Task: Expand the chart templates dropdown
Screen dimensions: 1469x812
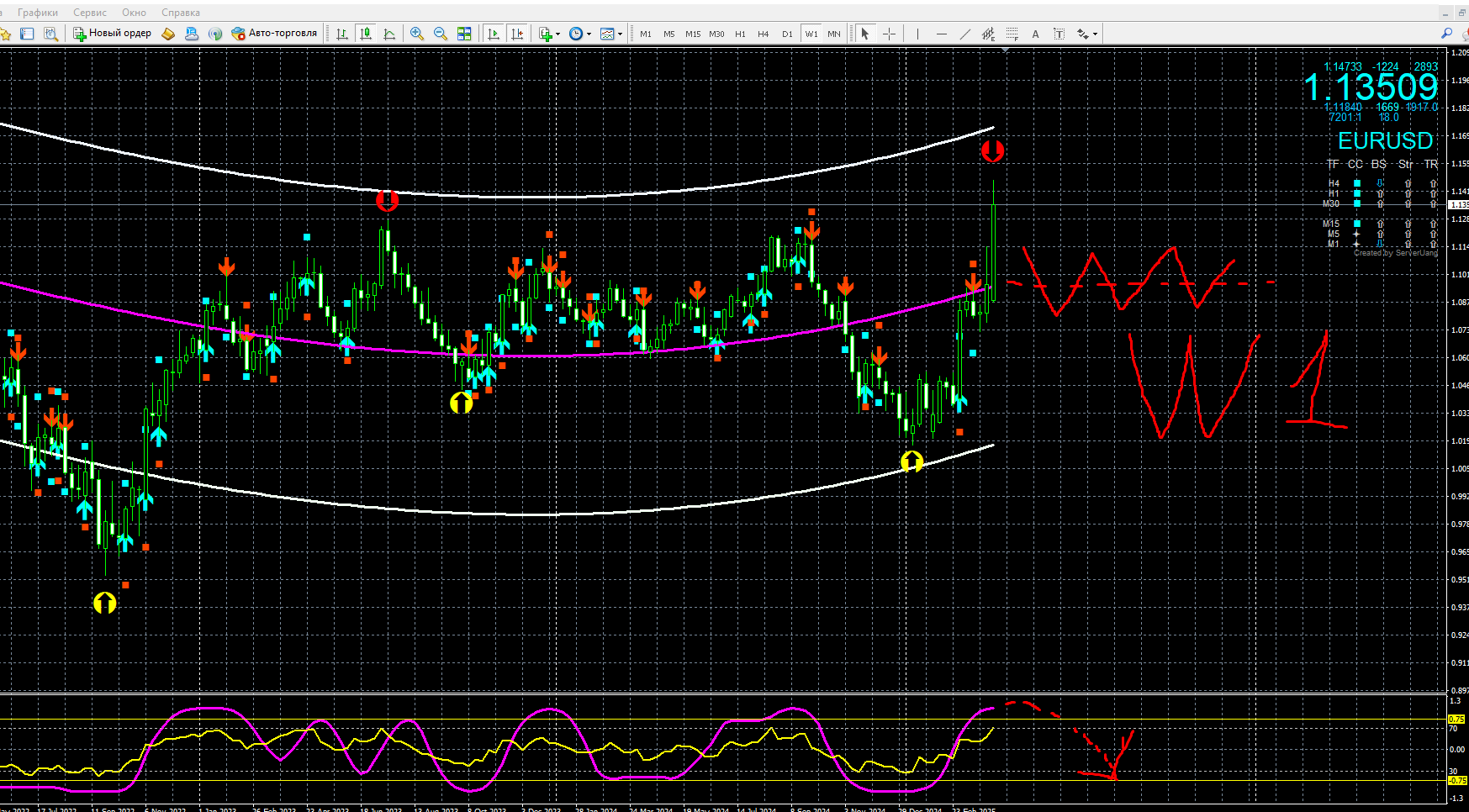Action: [x=620, y=34]
